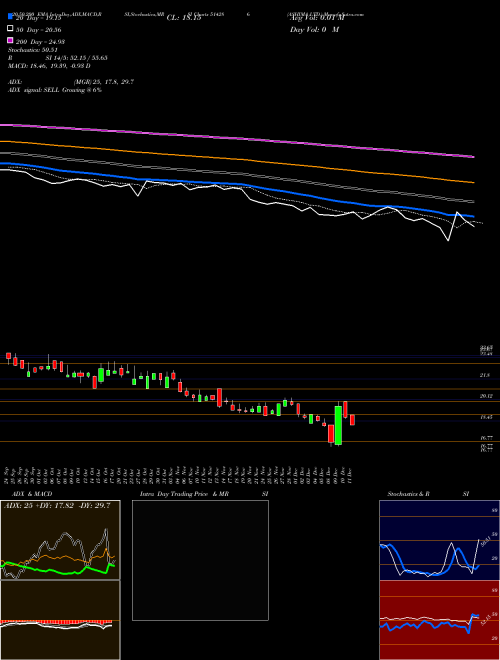The height and width of the screenshot is (660, 500).
Task: Click the end of the blue 20-day EMA line
Action: pyautogui.click(x=472, y=216)
